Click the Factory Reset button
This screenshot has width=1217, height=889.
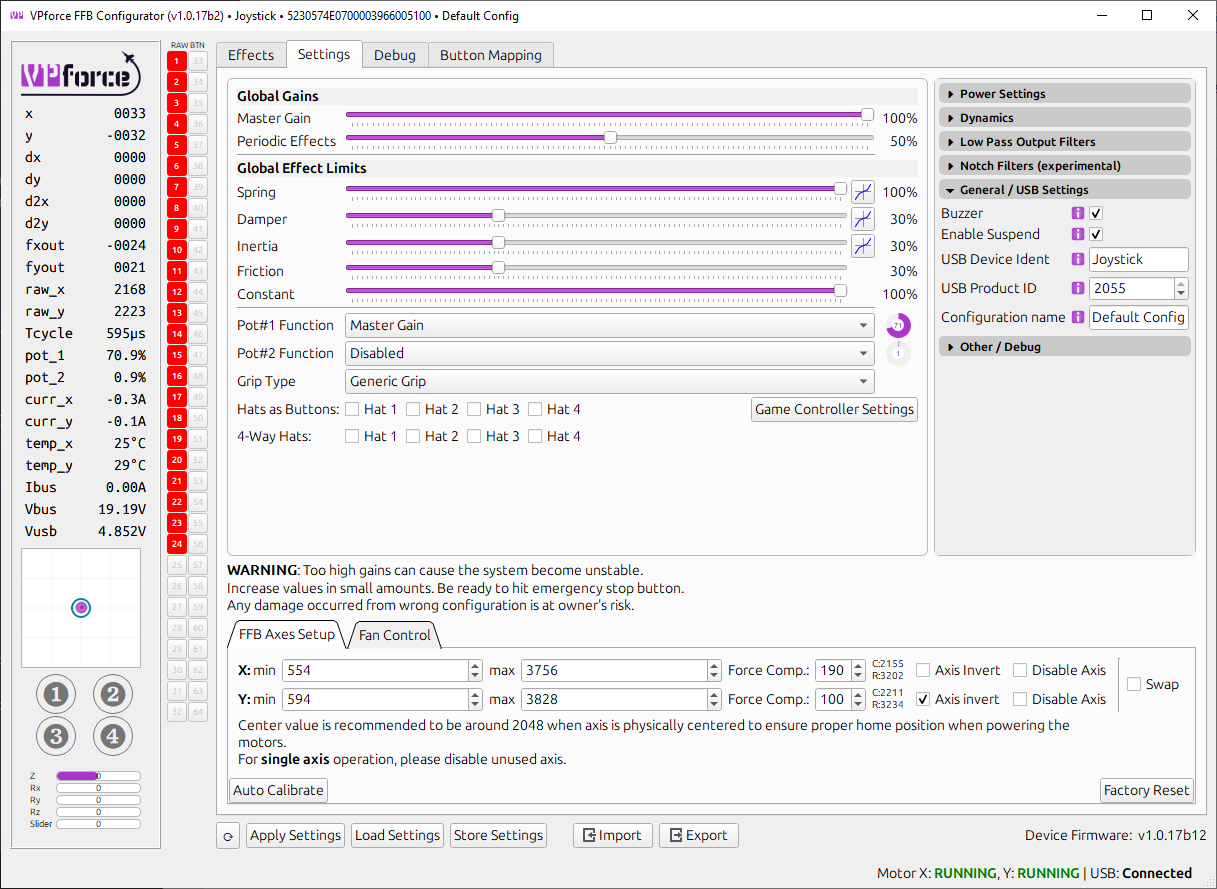coord(1147,790)
